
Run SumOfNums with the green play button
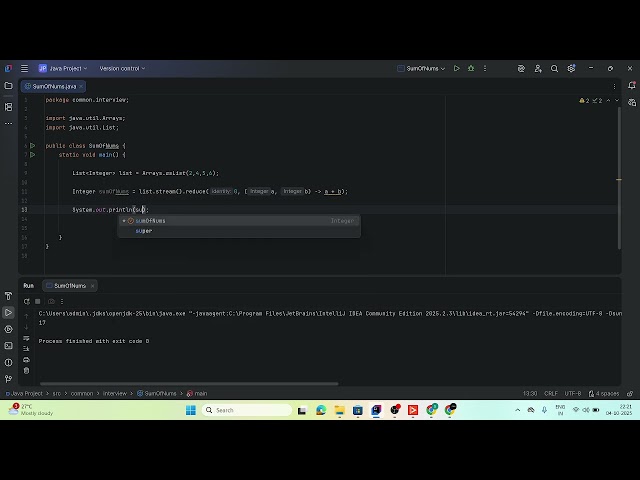(x=457, y=69)
